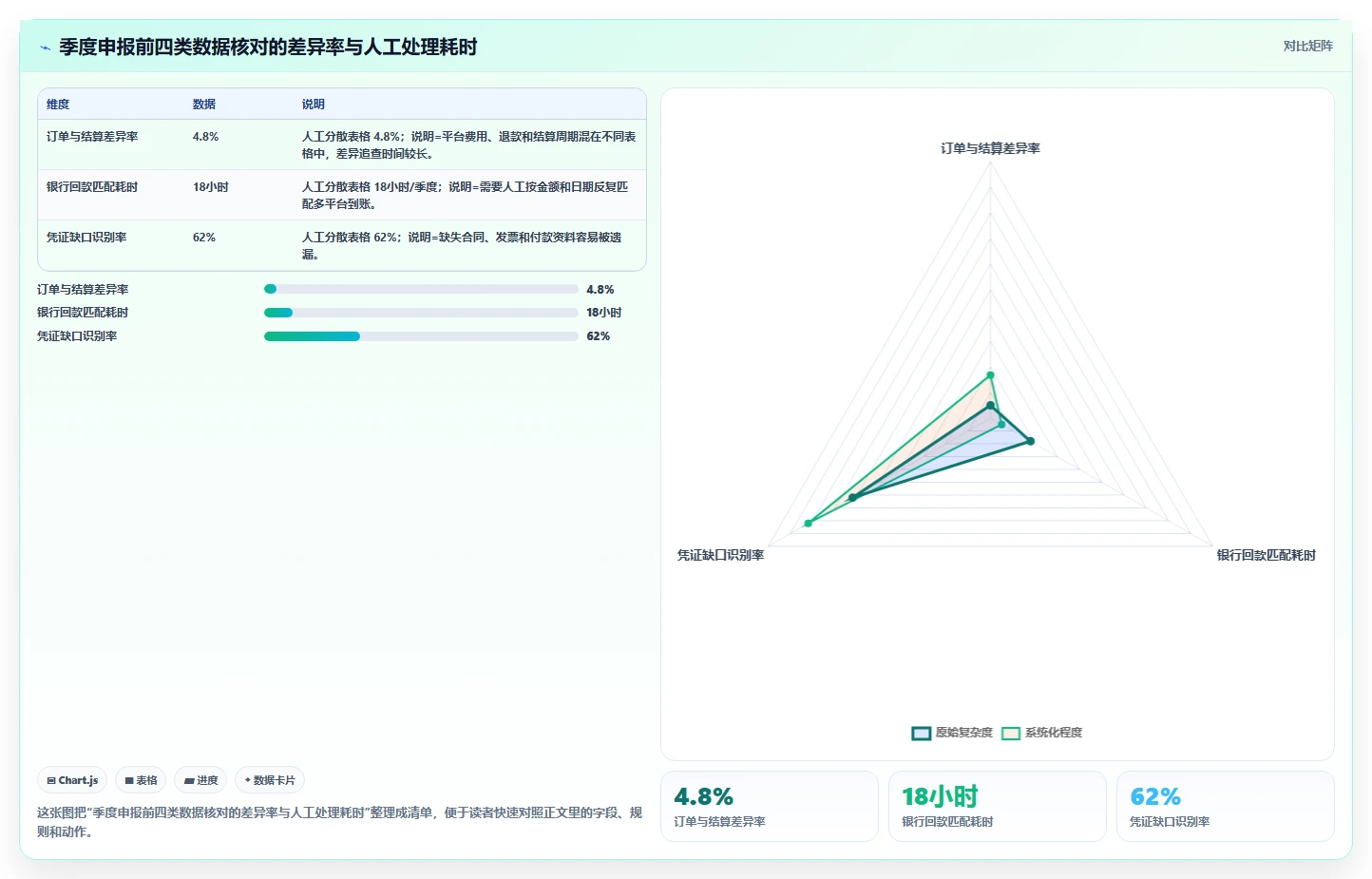Click the 62% value in the table
Viewport: 1372px width, 879px height.
pos(204,238)
